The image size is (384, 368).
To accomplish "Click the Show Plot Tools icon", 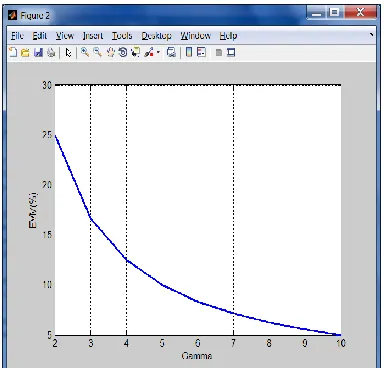I will click(x=231, y=53).
